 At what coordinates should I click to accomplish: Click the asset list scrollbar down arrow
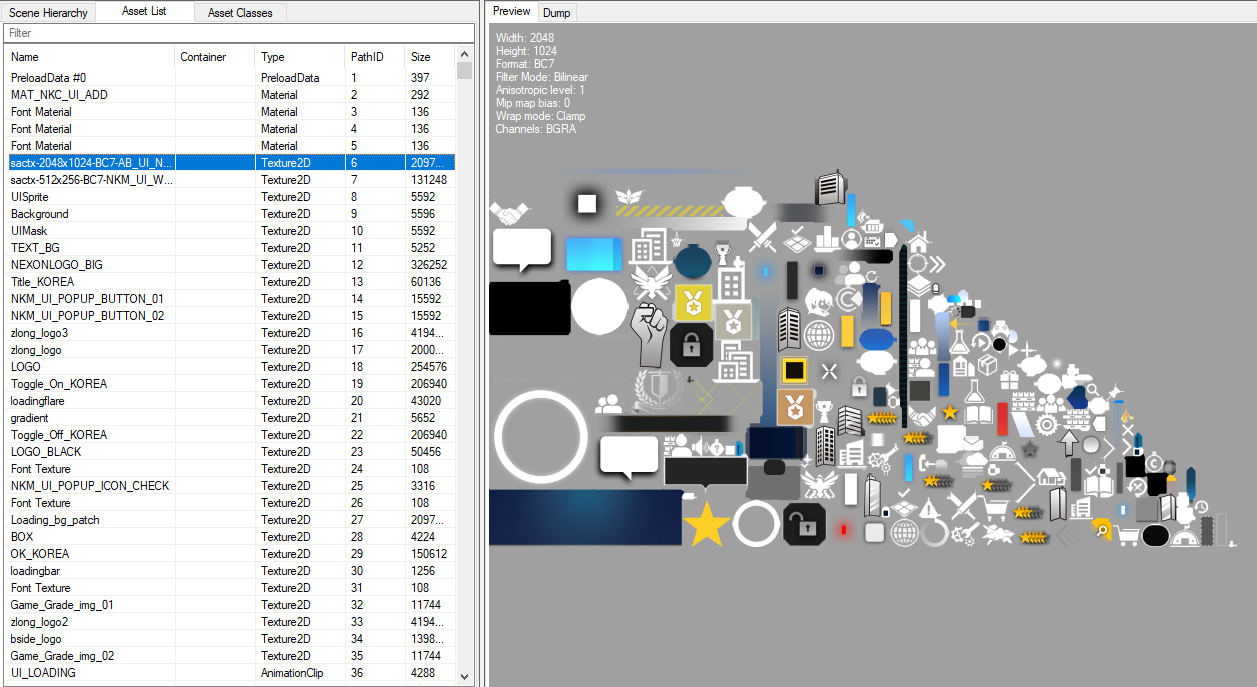tap(465, 676)
